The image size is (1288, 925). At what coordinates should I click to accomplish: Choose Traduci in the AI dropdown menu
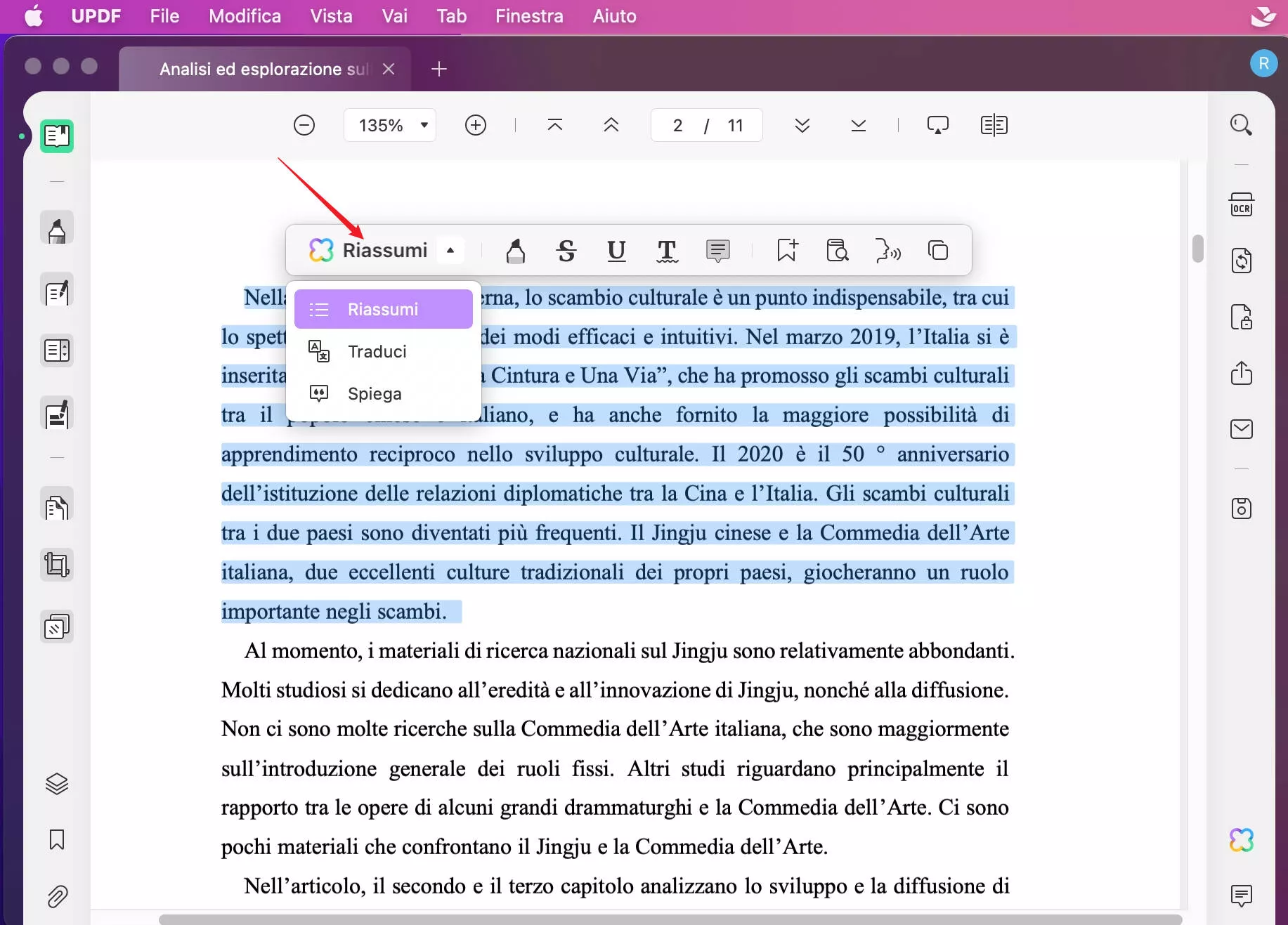(x=384, y=351)
